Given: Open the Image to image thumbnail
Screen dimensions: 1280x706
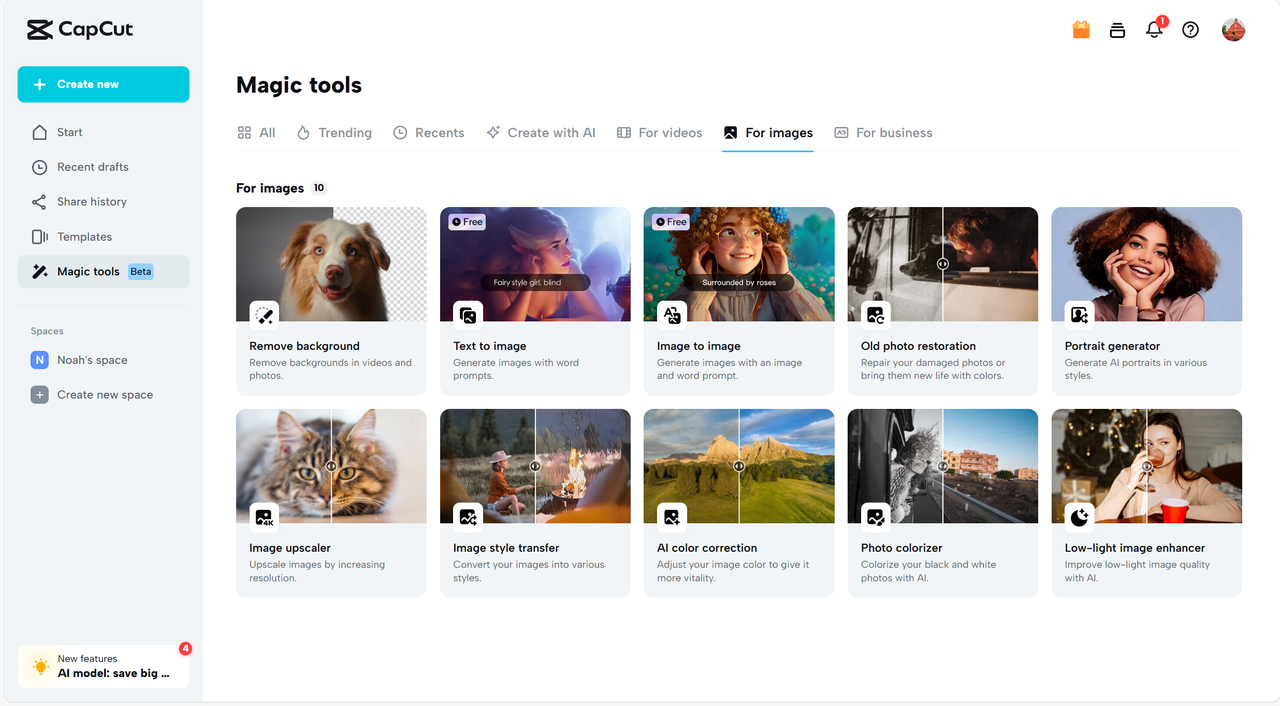Looking at the screenshot, I should tap(739, 264).
